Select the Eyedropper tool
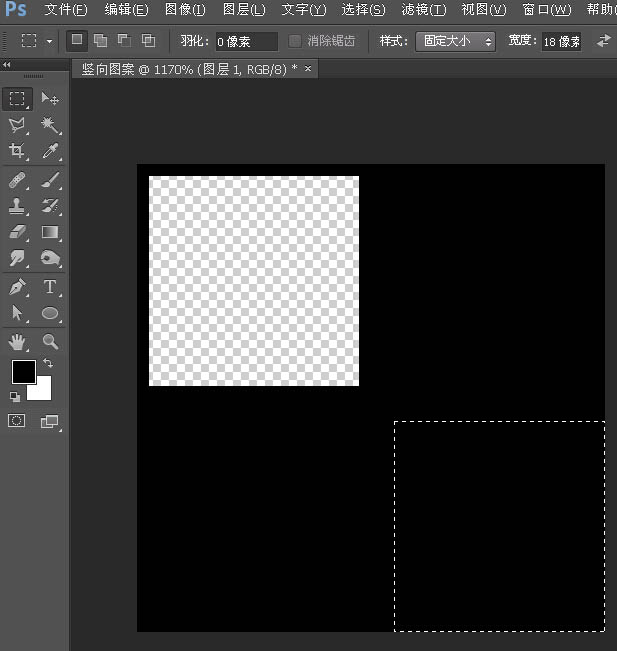617x651 pixels. point(50,152)
